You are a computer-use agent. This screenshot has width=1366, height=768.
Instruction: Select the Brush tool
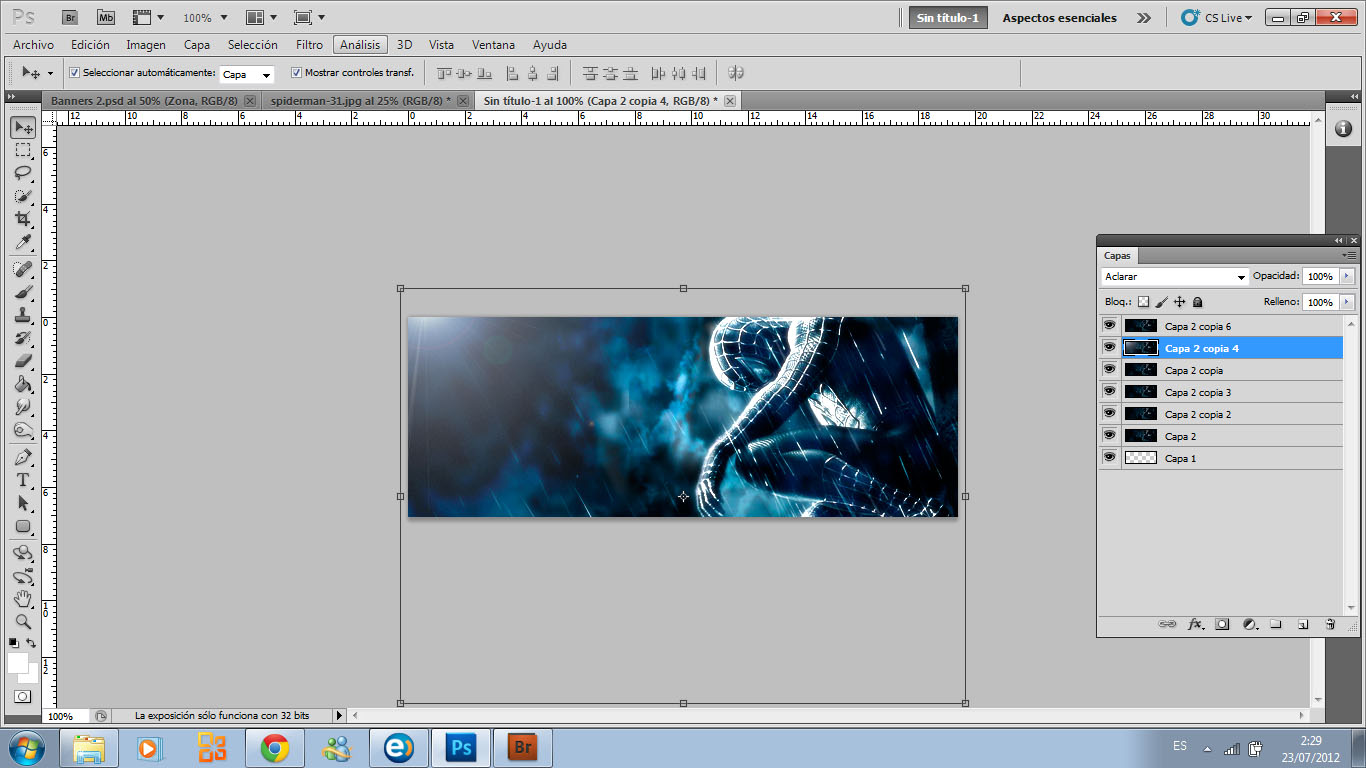click(23, 292)
